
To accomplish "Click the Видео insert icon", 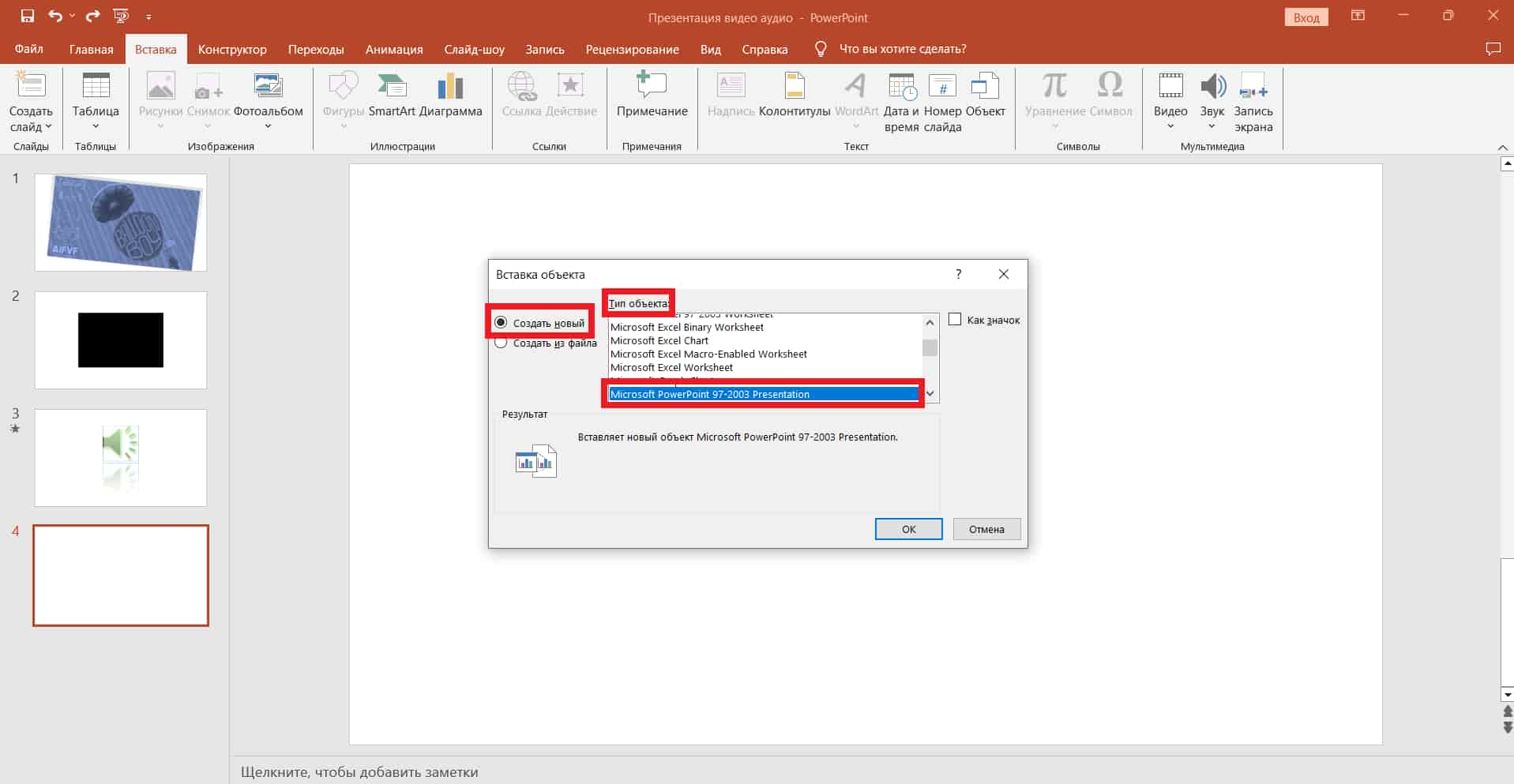I will [1170, 85].
